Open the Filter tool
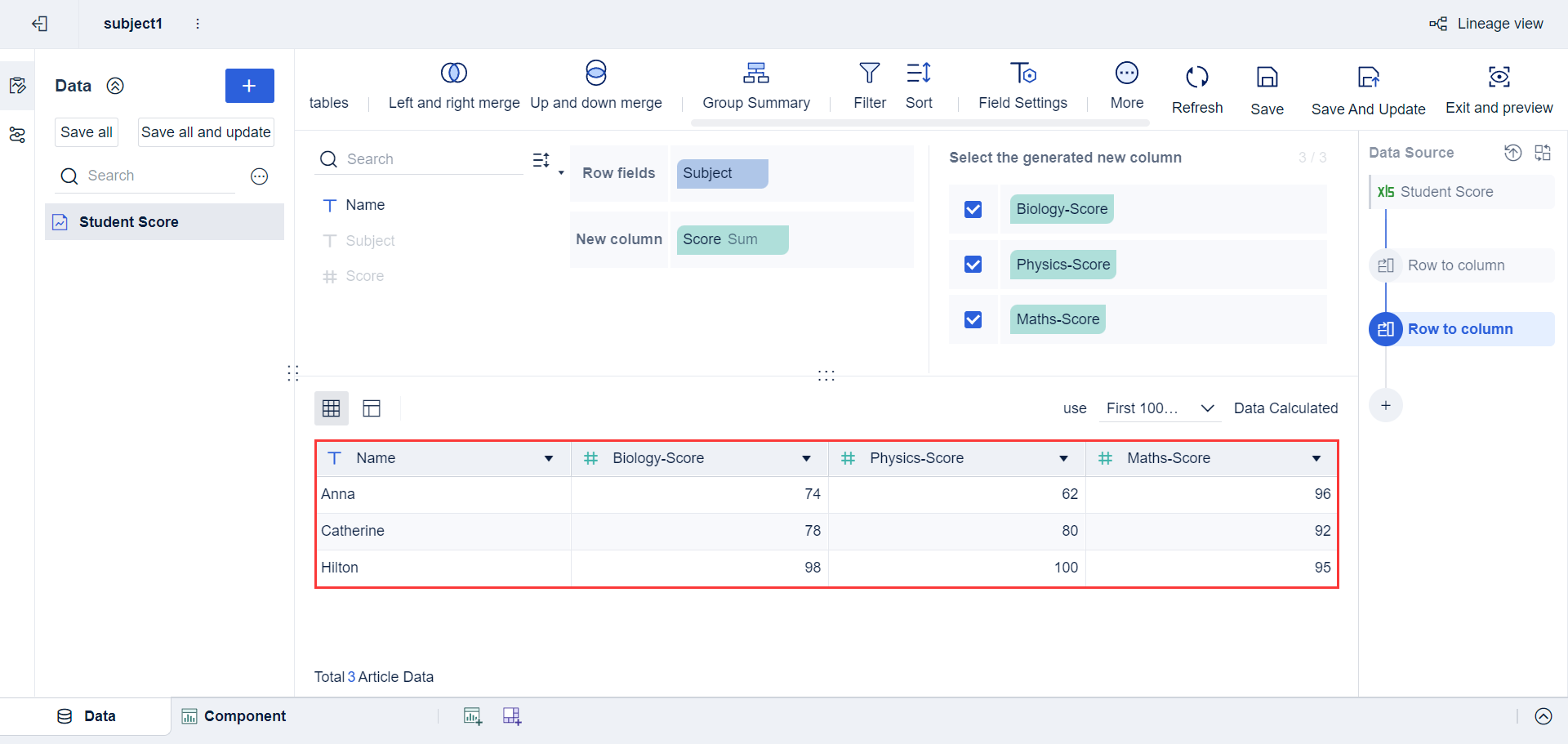The height and width of the screenshot is (744, 1568). point(869,74)
